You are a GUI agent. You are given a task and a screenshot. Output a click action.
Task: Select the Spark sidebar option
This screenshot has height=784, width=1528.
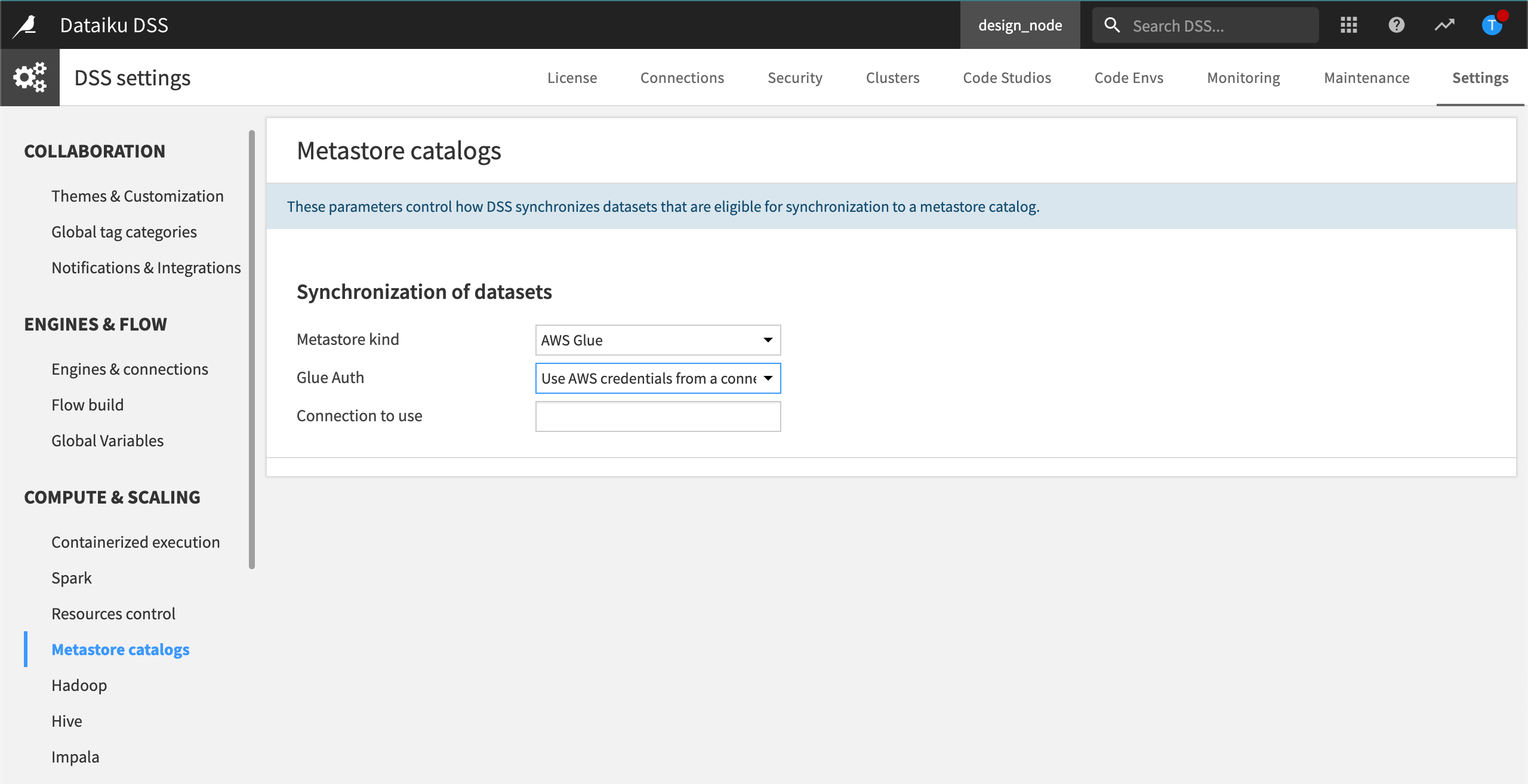pos(71,577)
